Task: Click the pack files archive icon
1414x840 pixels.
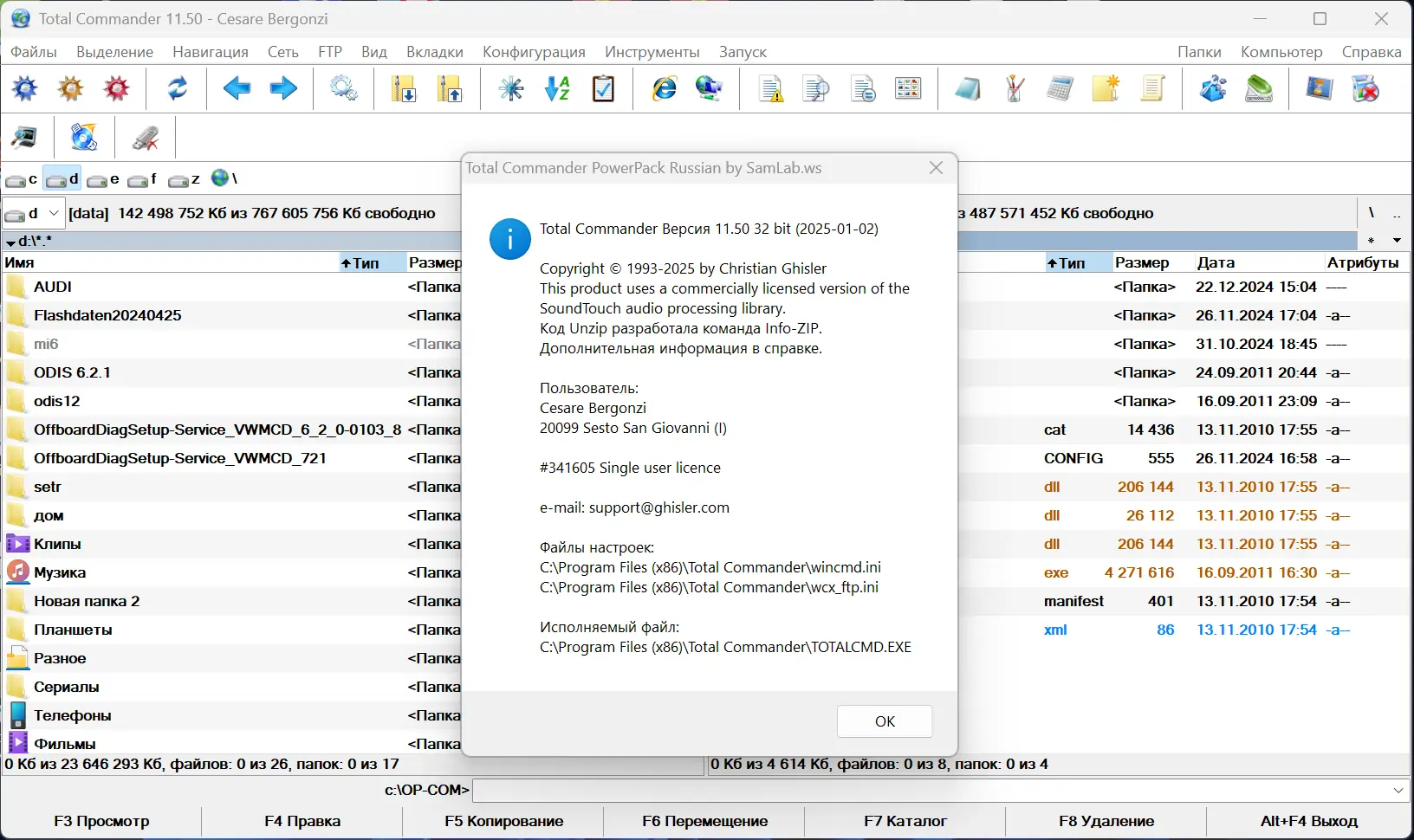Action: click(403, 88)
